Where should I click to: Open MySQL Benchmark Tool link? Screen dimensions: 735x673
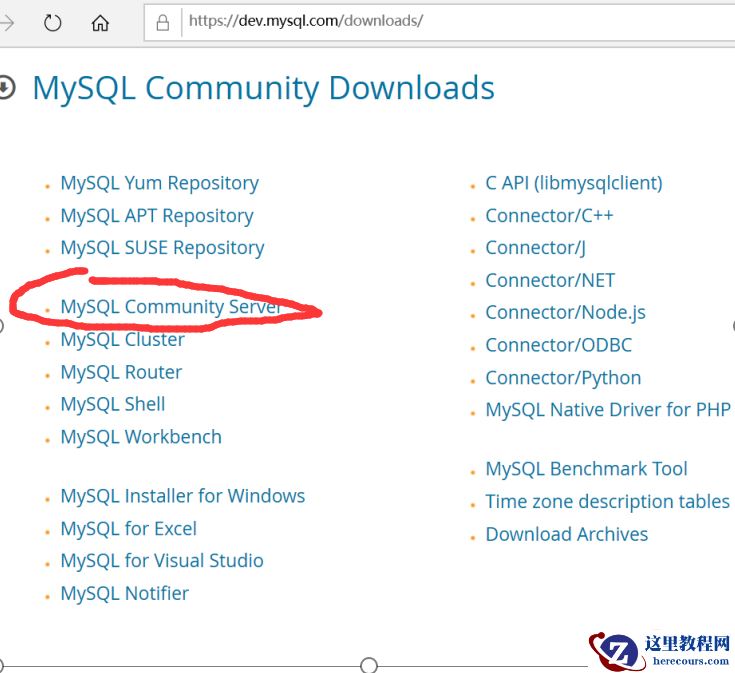(586, 469)
